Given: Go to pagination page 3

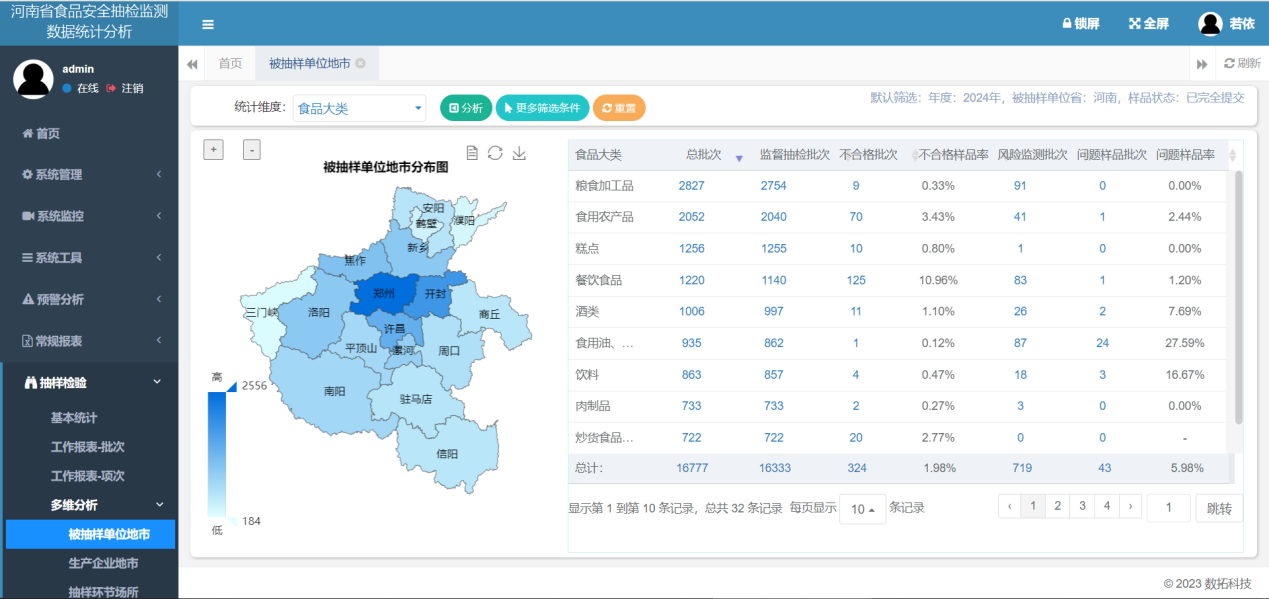Looking at the screenshot, I should (x=1082, y=506).
